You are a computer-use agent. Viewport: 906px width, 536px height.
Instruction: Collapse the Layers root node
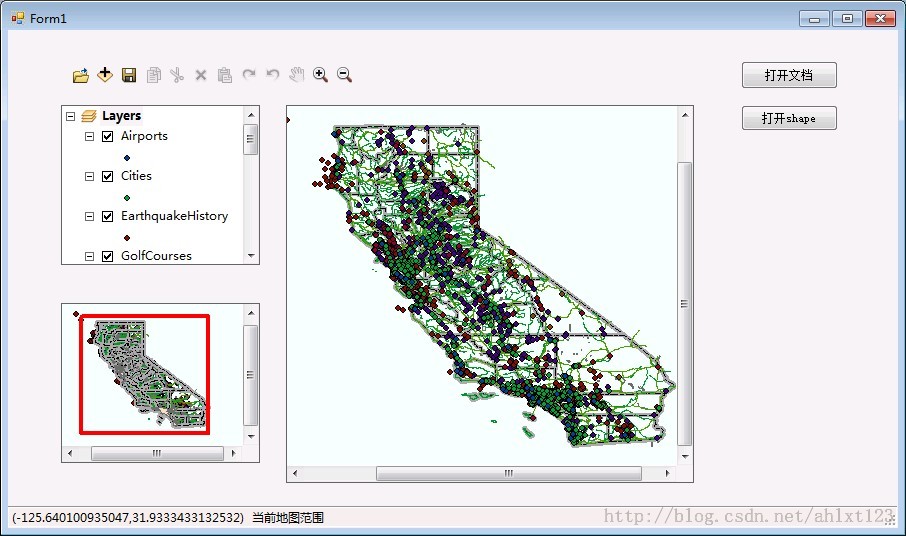[x=70, y=116]
